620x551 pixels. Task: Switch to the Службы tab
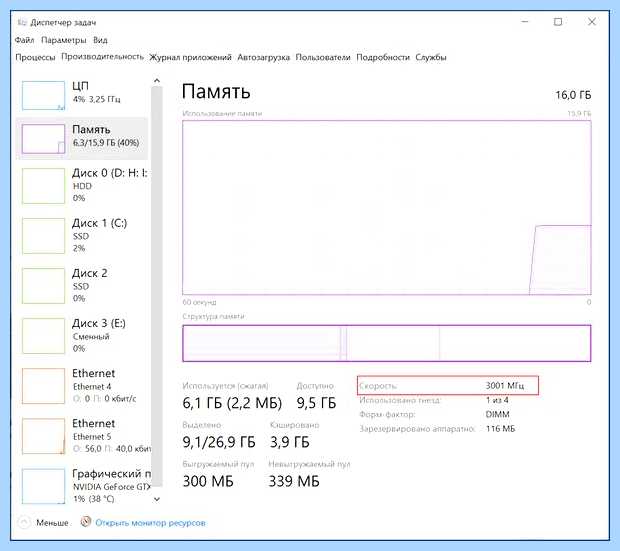[431, 57]
